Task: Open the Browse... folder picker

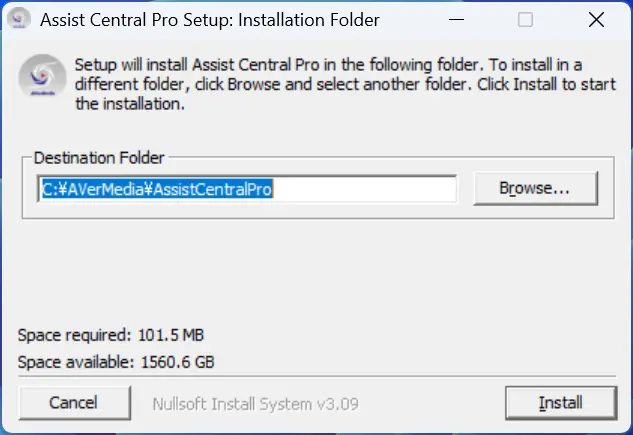Action: [535, 188]
